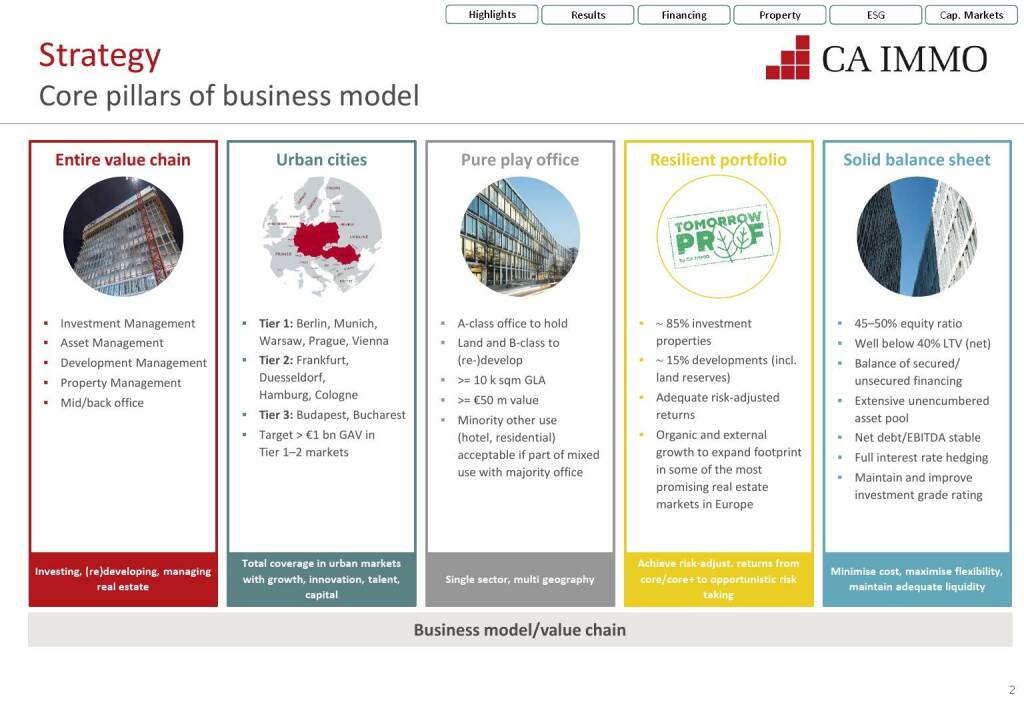Open the Highlights tab
This screenshot has width=1024, height=709.
[x=492, y=15]
